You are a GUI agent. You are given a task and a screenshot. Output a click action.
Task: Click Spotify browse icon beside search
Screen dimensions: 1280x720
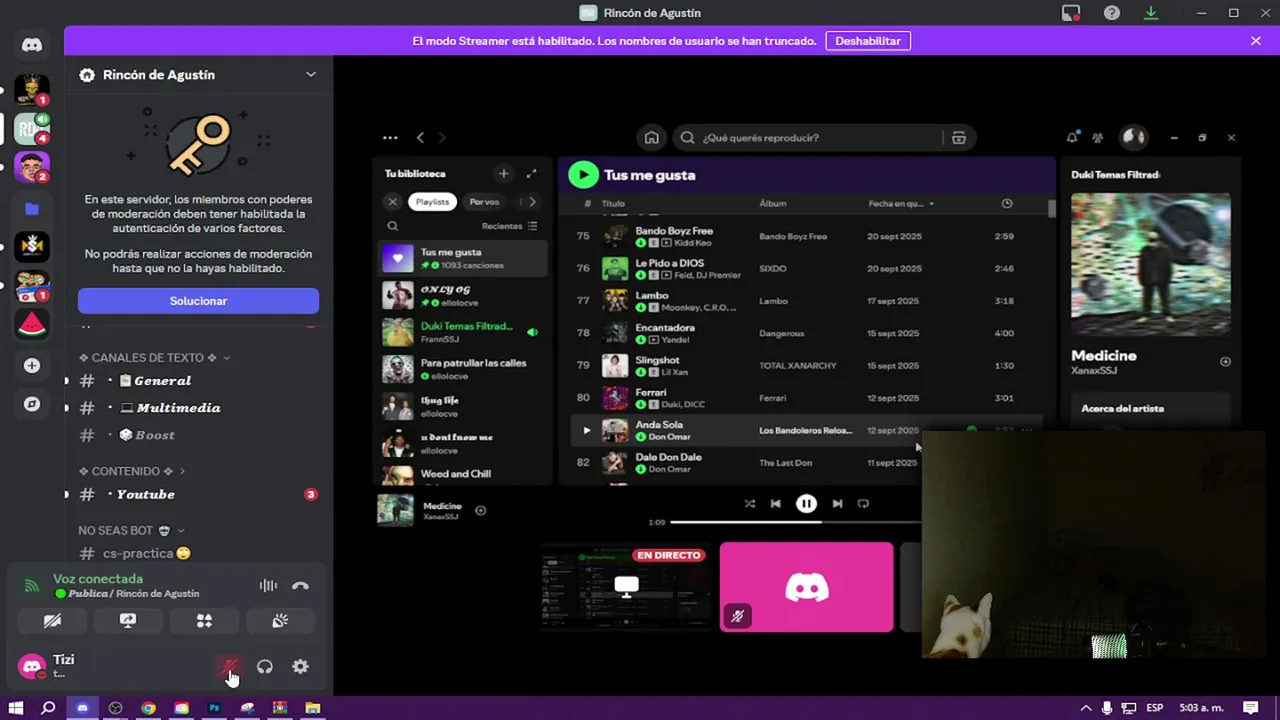click(958, 138)
